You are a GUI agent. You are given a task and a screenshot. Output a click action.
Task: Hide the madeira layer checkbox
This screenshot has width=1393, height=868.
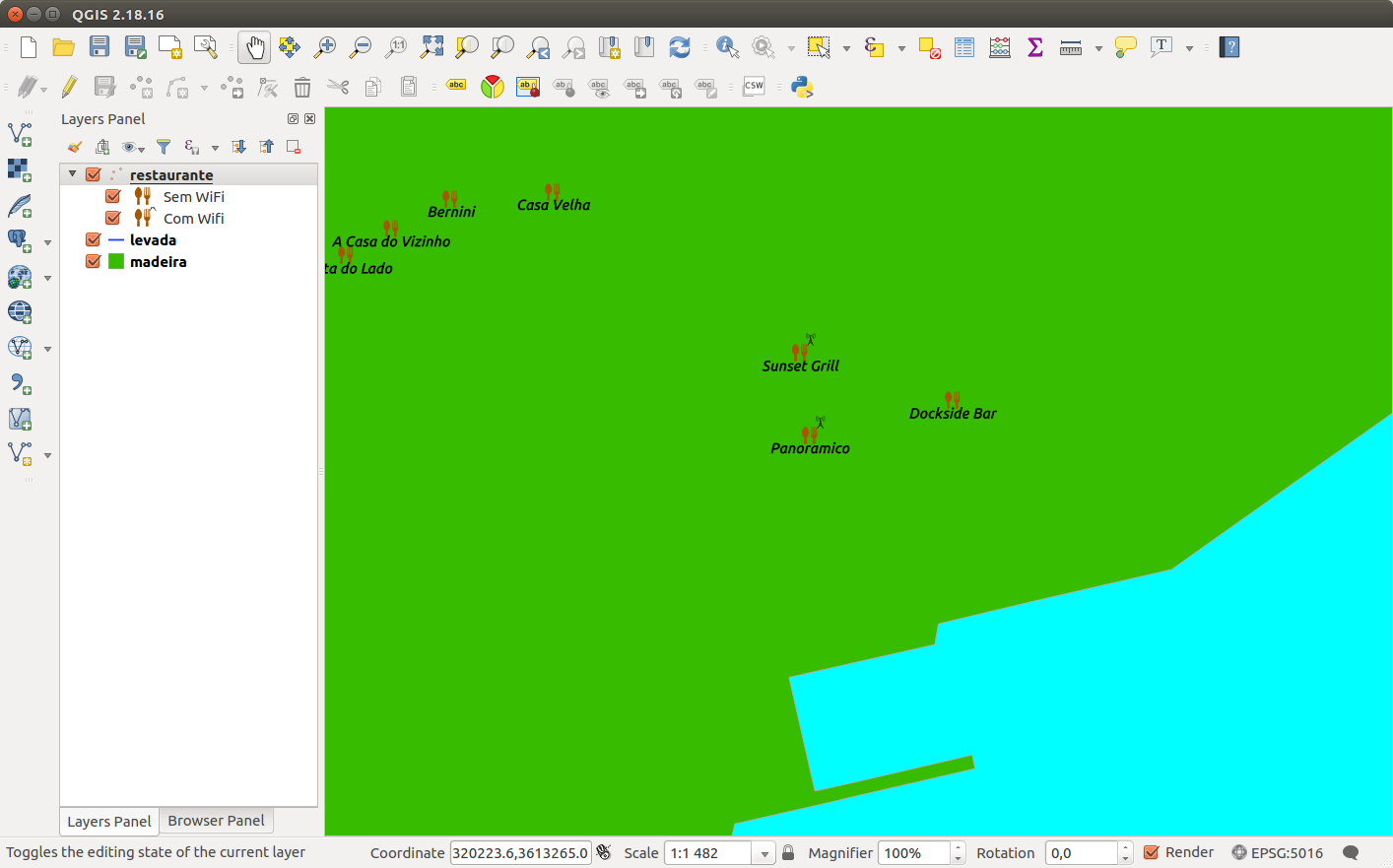[94, 261]
